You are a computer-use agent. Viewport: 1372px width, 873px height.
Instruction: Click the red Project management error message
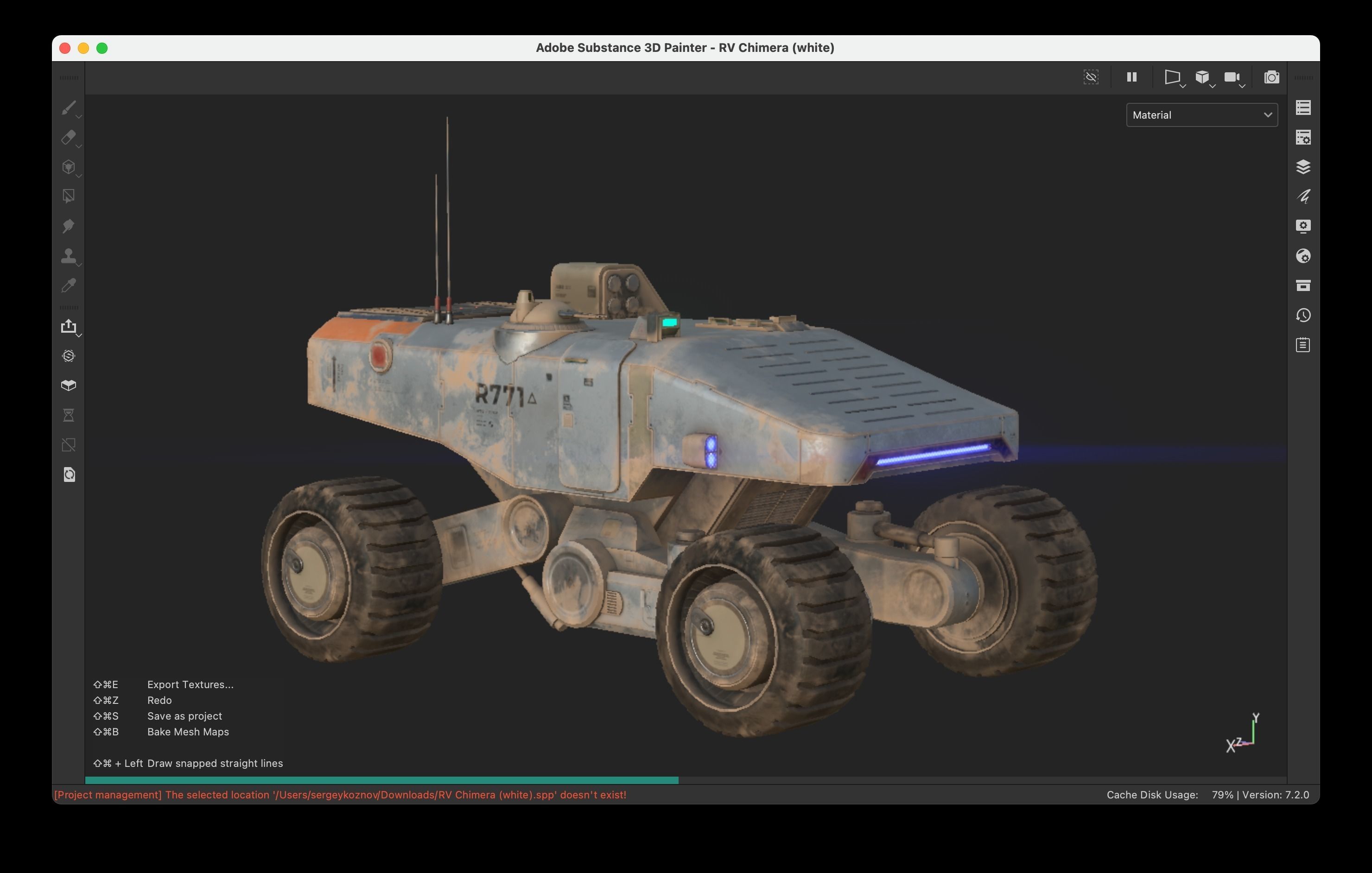340,795
